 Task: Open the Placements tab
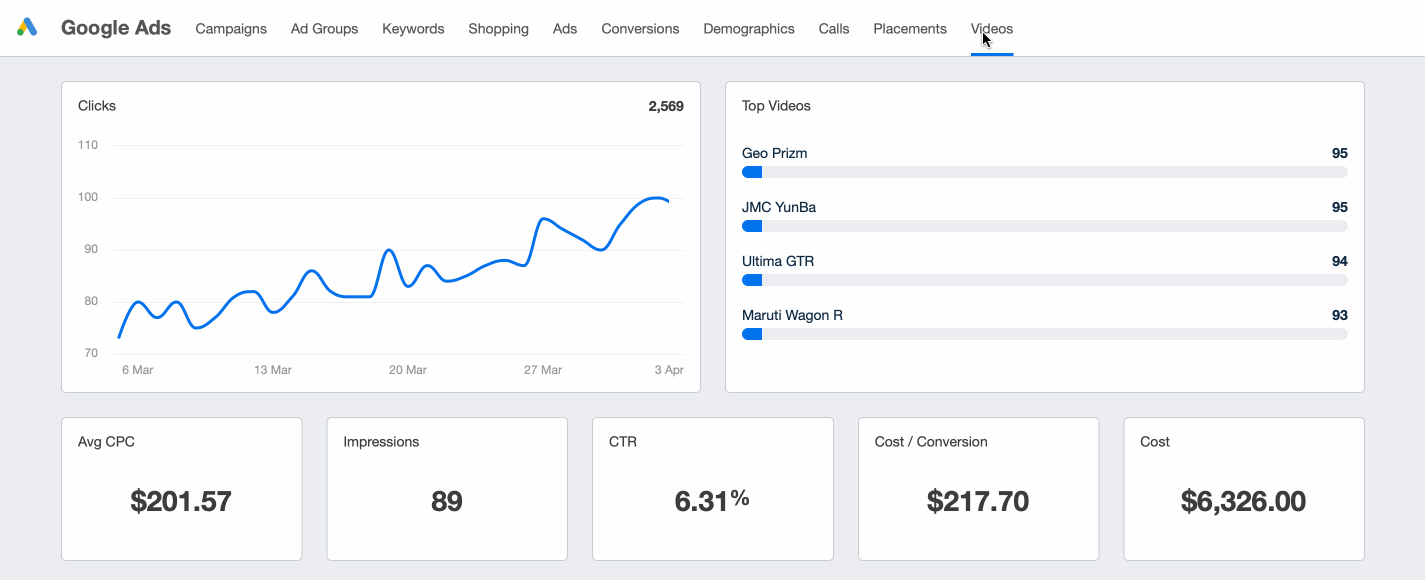910,29
